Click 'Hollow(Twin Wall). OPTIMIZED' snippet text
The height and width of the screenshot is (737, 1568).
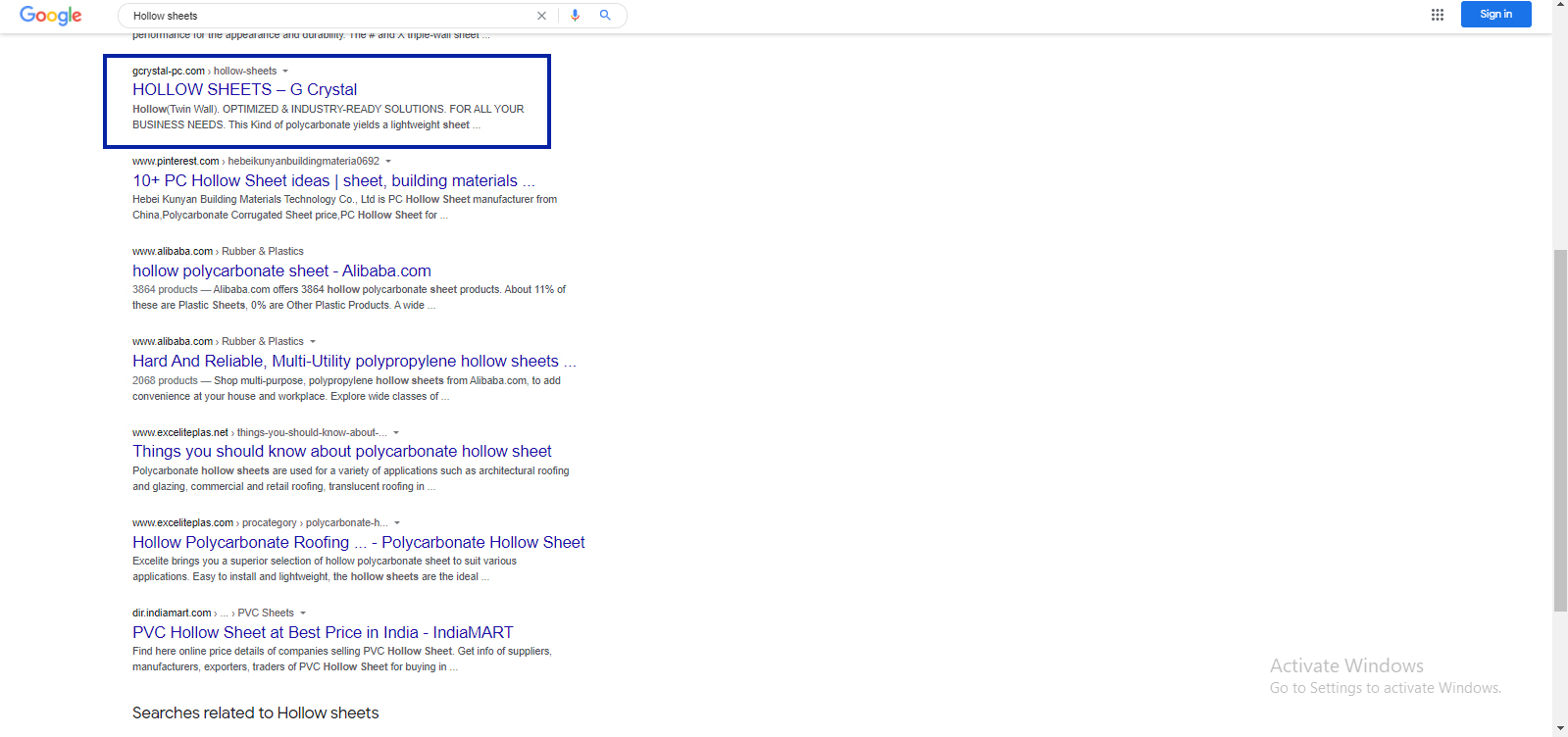(x=329, y=117)
